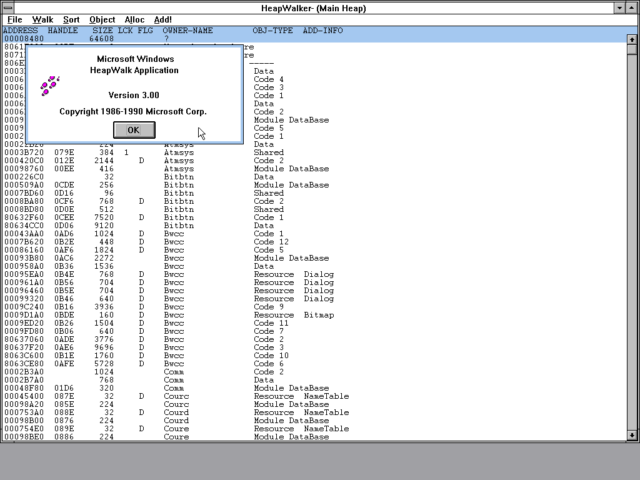Select row with address 00048F80

click(x=314, y=388)
